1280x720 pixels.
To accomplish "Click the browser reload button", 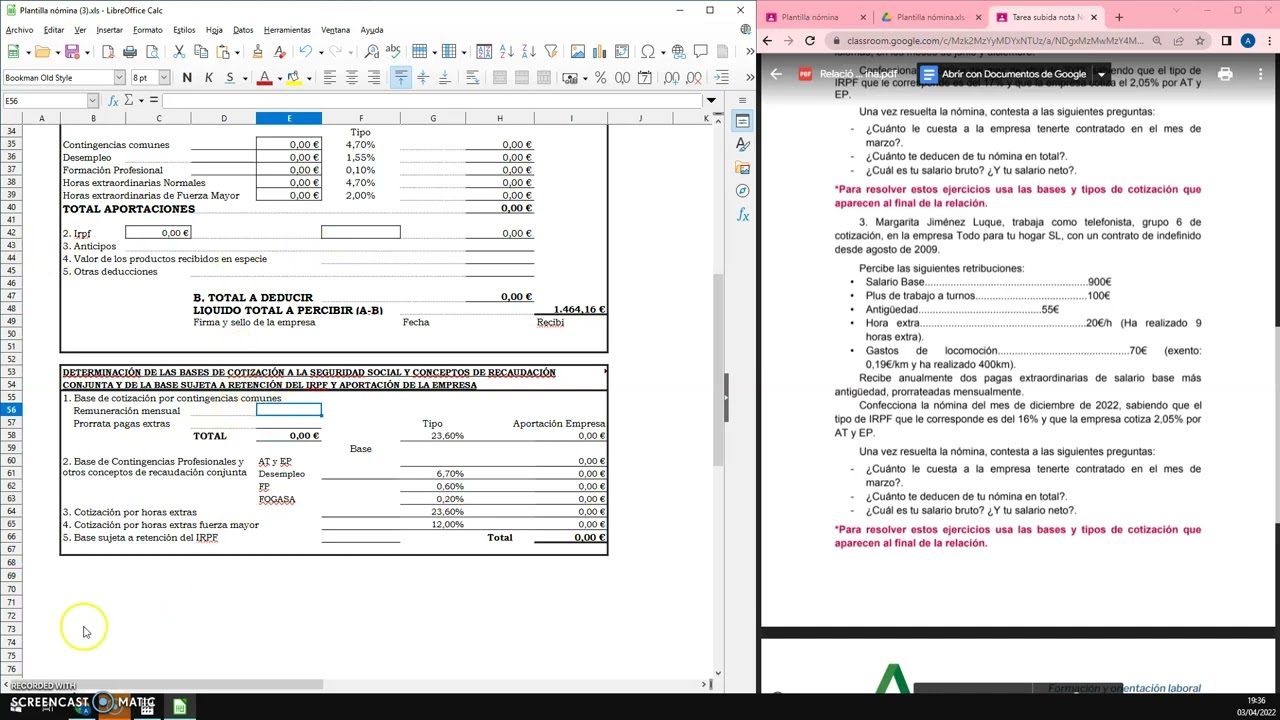I will pos(809,41).
